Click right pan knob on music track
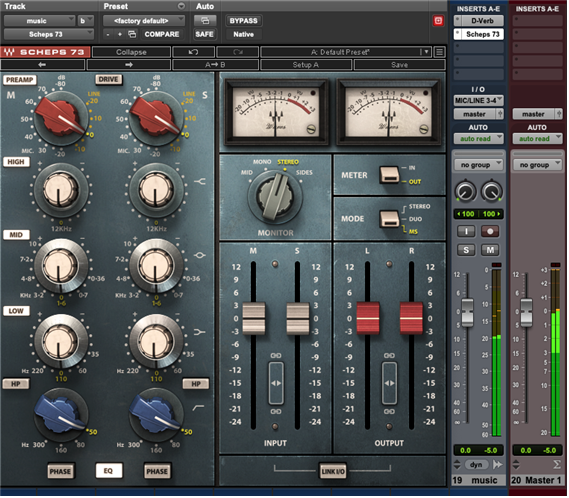This screenshot has width=569, height=498. pyautogui.click(x=491, y=191)
